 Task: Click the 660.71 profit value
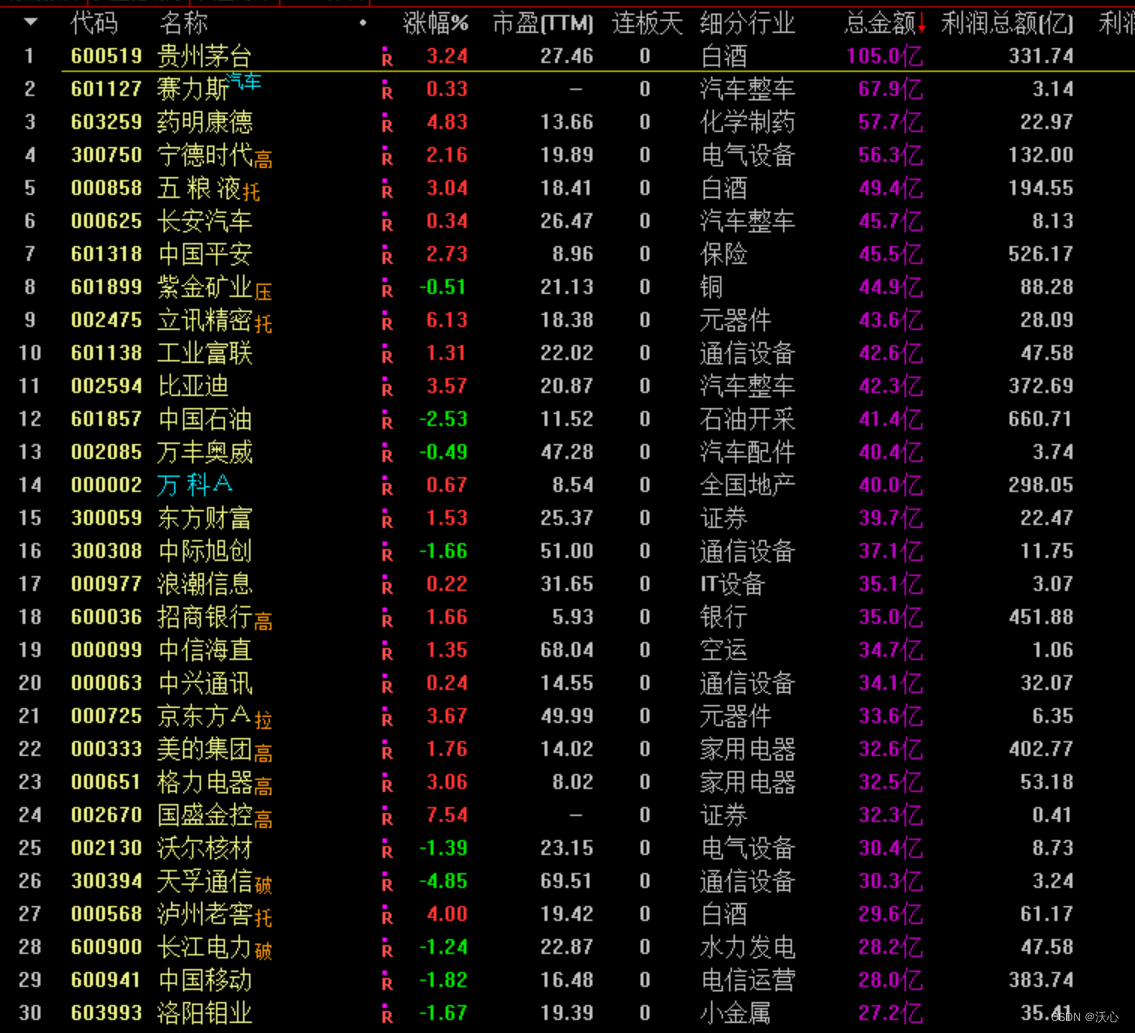1040,419
